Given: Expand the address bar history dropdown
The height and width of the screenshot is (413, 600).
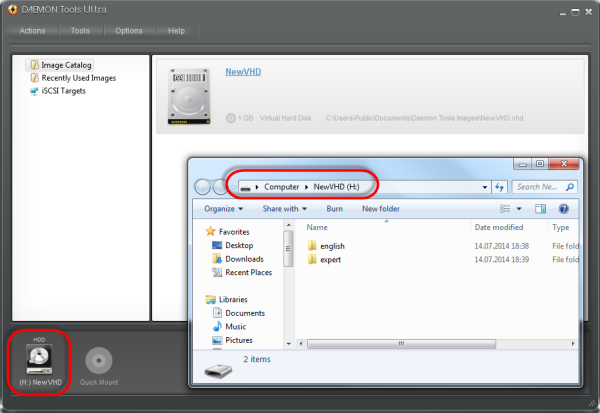Looking at the screenshot, I should (x=484, y=187).
